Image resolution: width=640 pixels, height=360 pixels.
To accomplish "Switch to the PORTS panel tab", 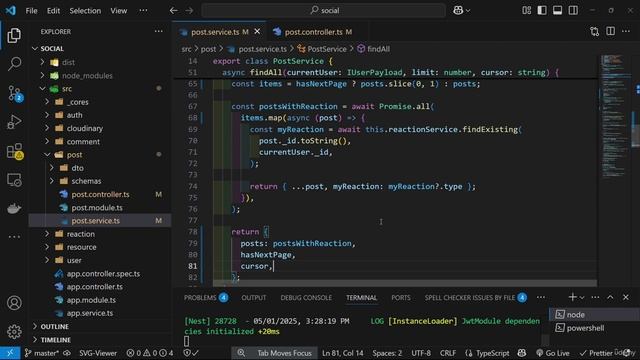I will 401,298.
